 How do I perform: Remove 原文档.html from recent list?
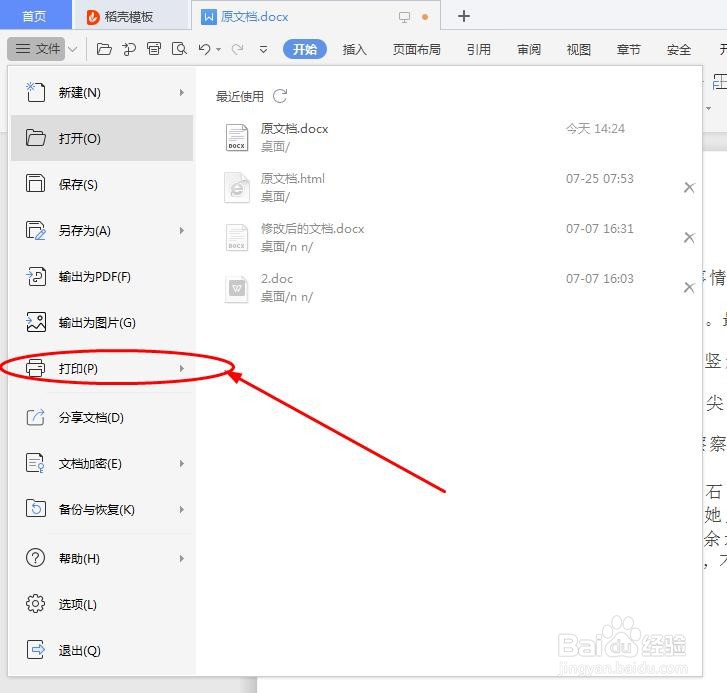point(689,187)
